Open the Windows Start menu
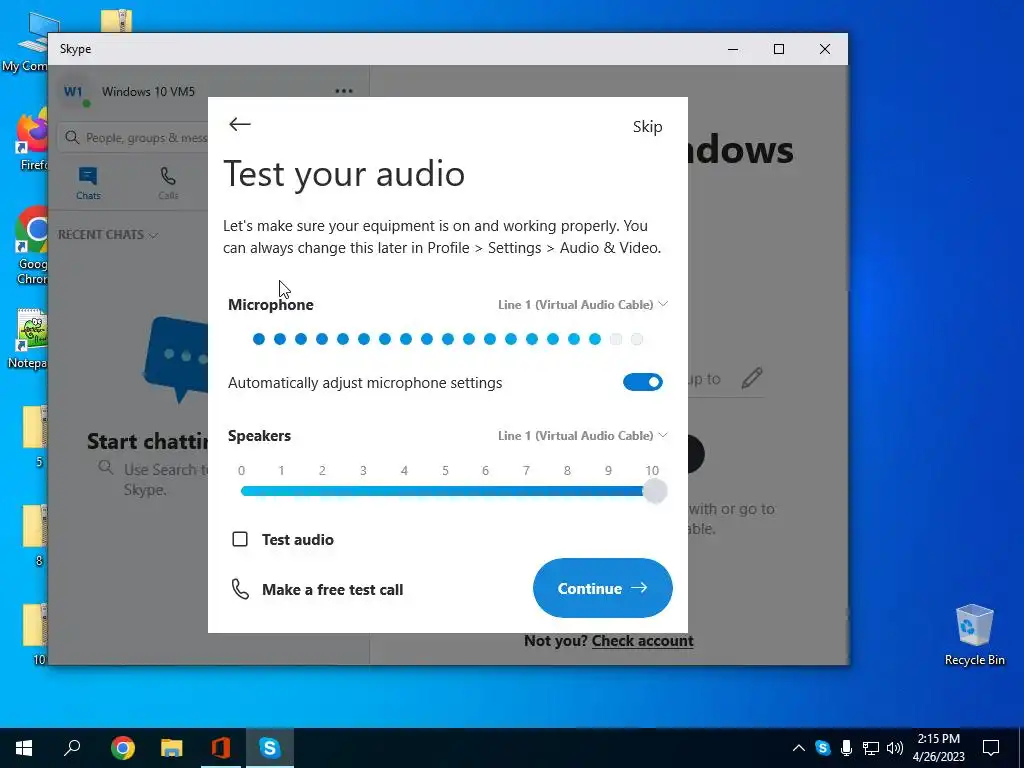The image size is (1024, 768). [x=24, y=748]
